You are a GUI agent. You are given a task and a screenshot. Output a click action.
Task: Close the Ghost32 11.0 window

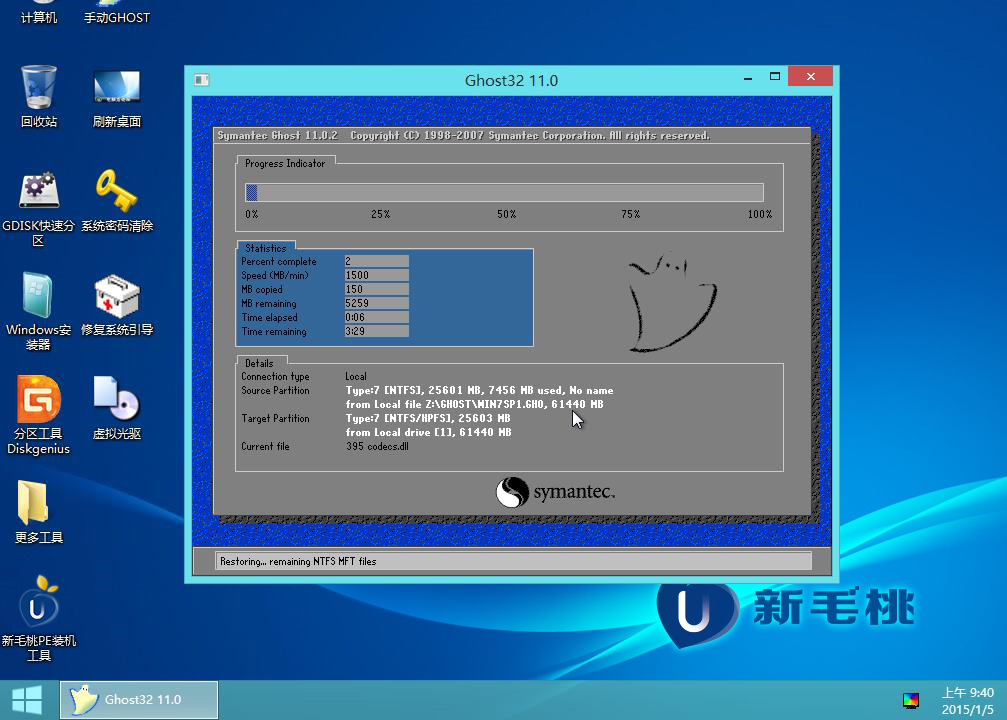810,76
